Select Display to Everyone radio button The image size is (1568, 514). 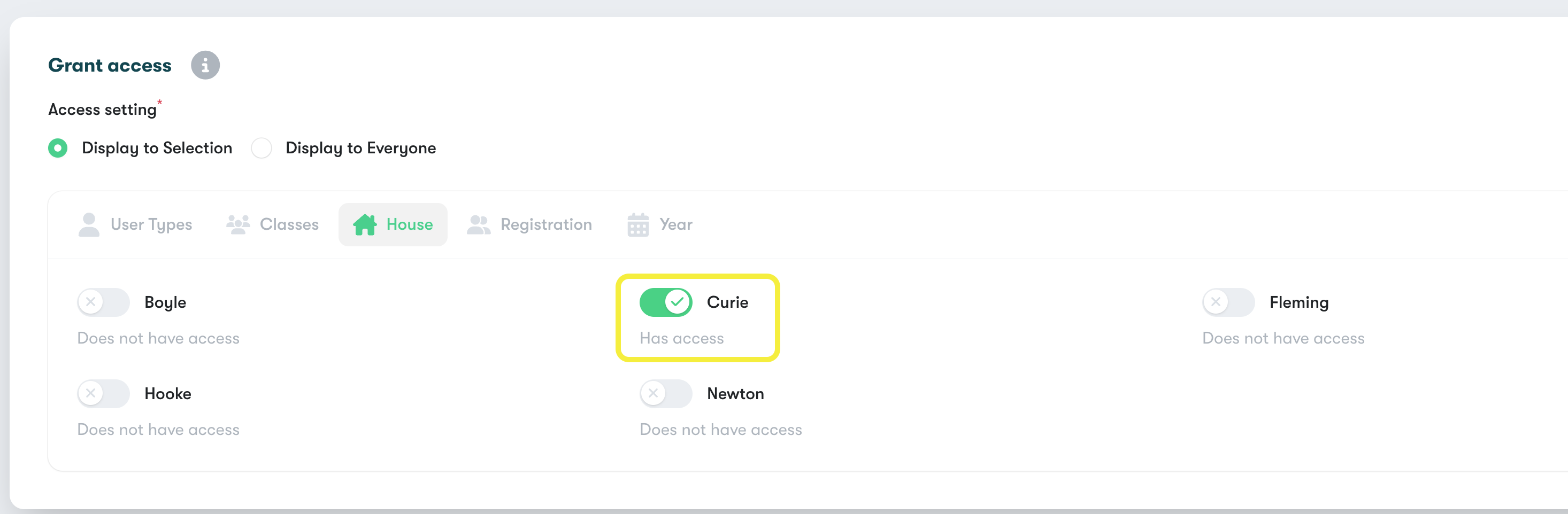pyautogui.click(x=262, y=148)
